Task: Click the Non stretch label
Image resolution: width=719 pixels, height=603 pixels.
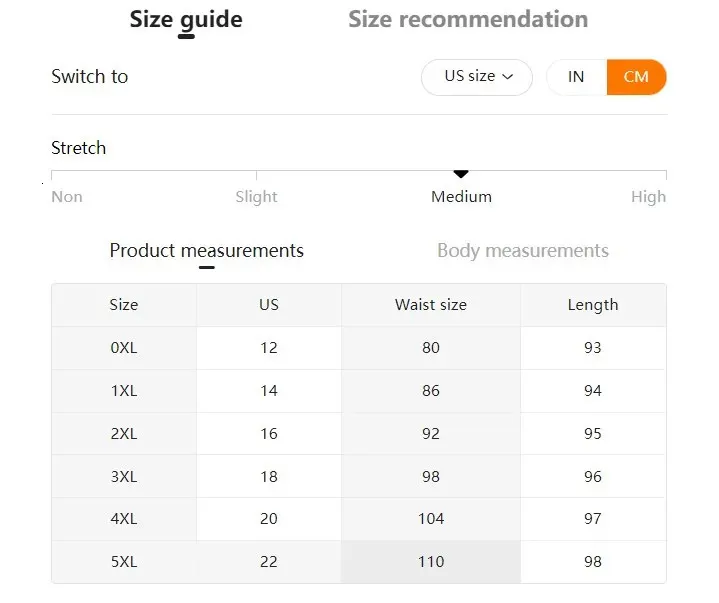Action: (67, 197)
